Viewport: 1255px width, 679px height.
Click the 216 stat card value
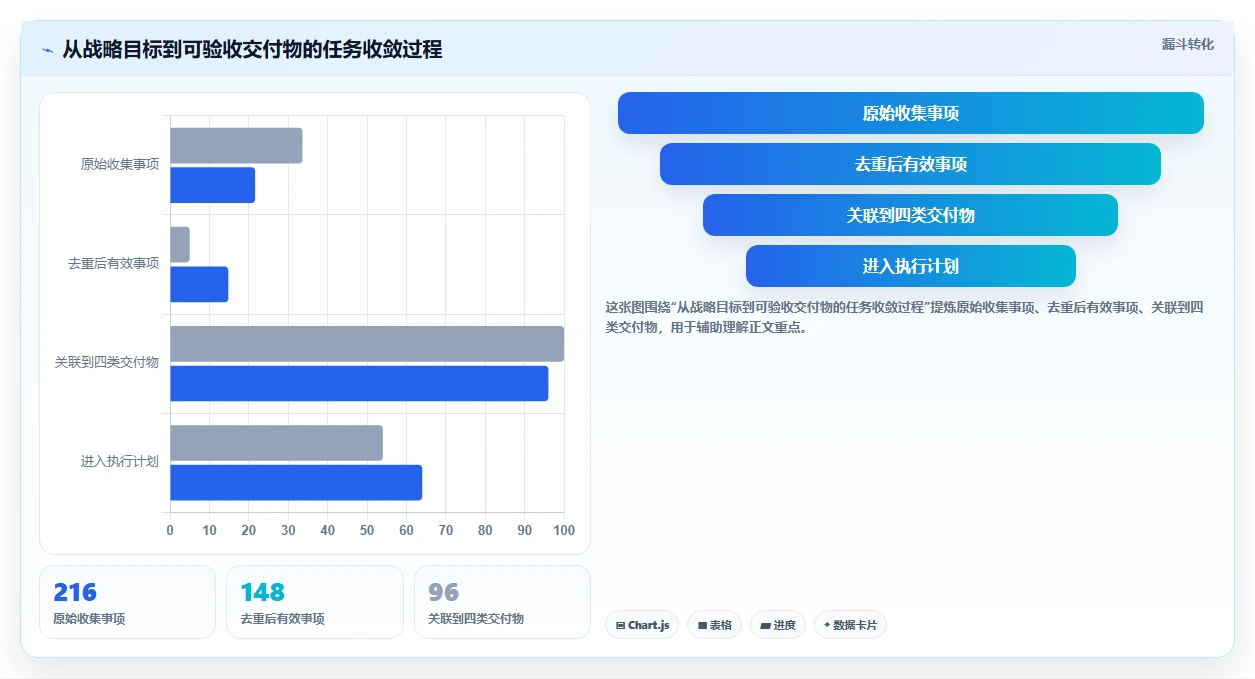point(75,592)
